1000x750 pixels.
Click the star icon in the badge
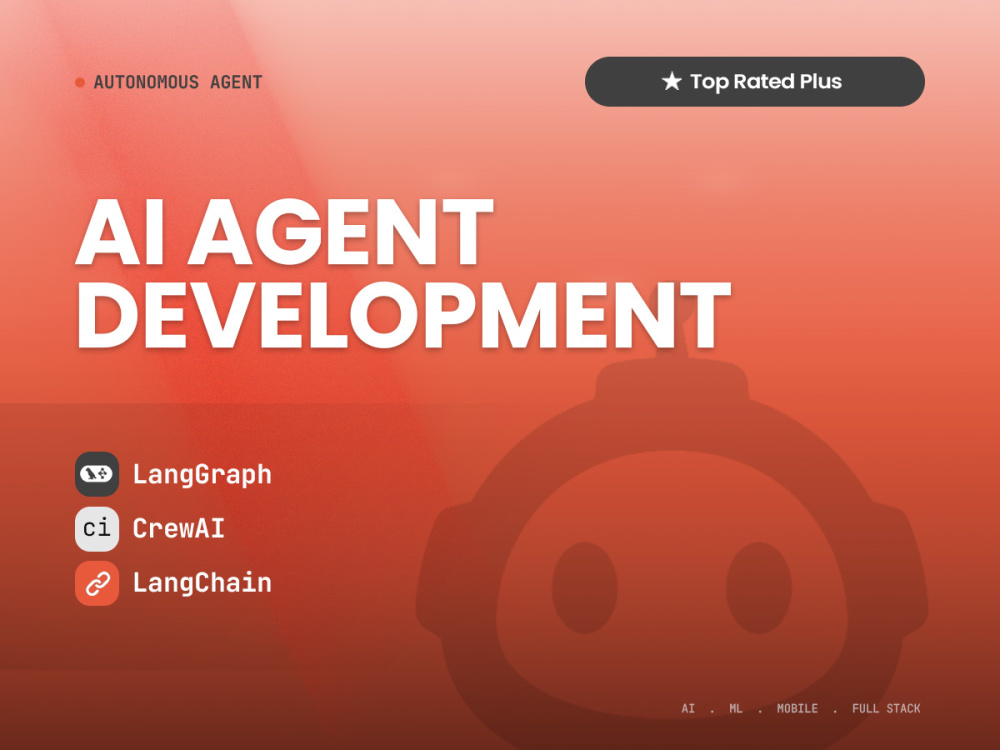coord(671,81)
